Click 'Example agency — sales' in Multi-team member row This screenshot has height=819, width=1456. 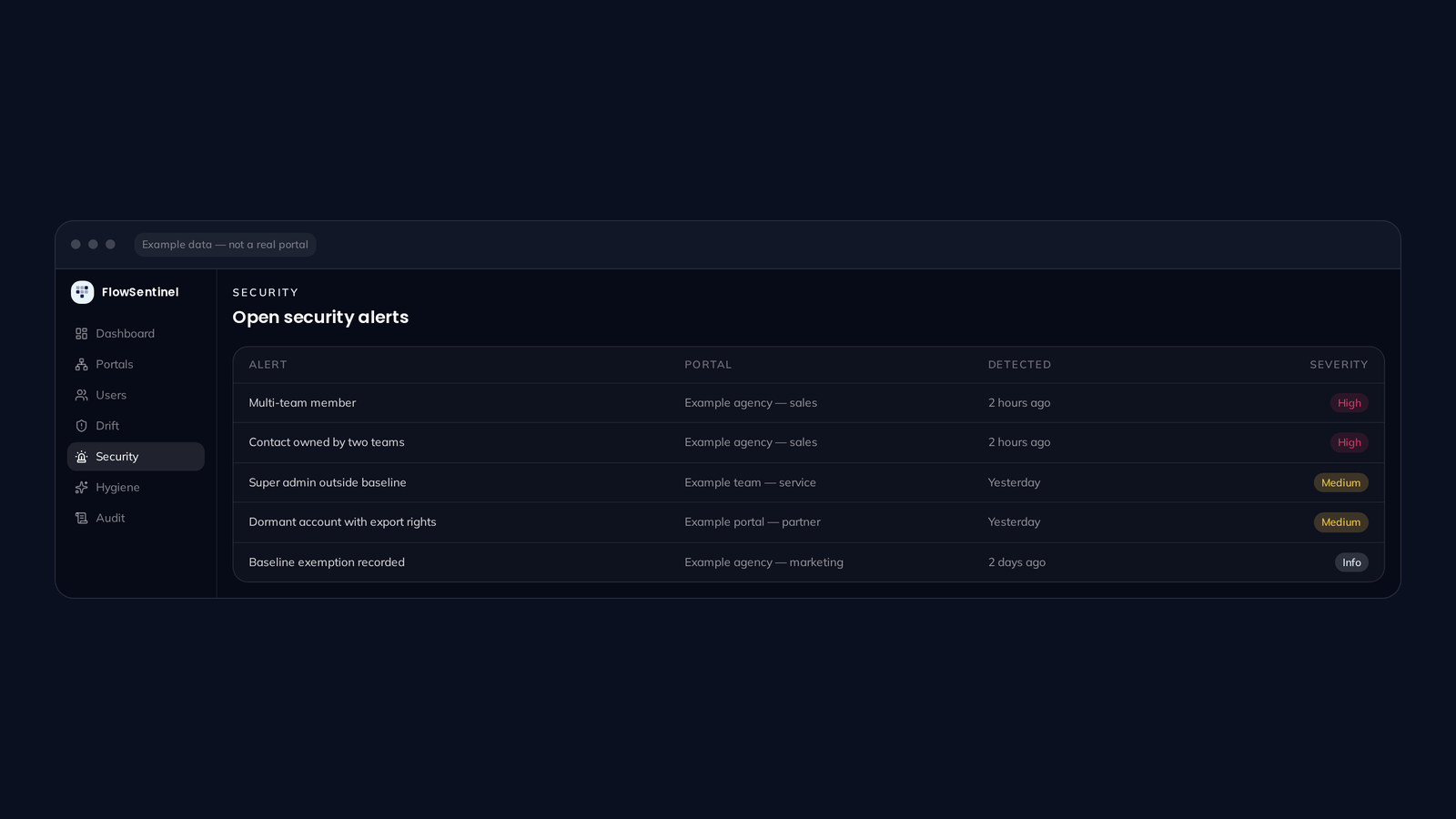click(751, 403)
